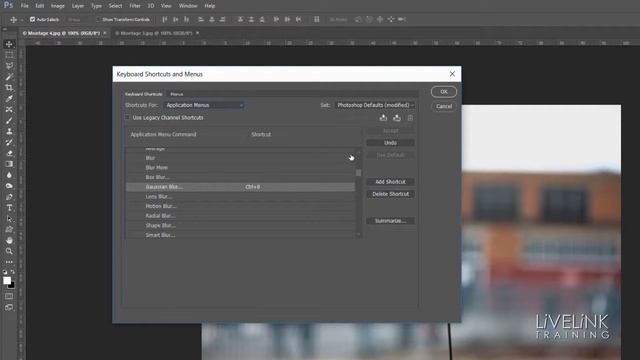The image size is (640, 360).
Task: Select the Lasso tool
Action: tap(9, 66)
